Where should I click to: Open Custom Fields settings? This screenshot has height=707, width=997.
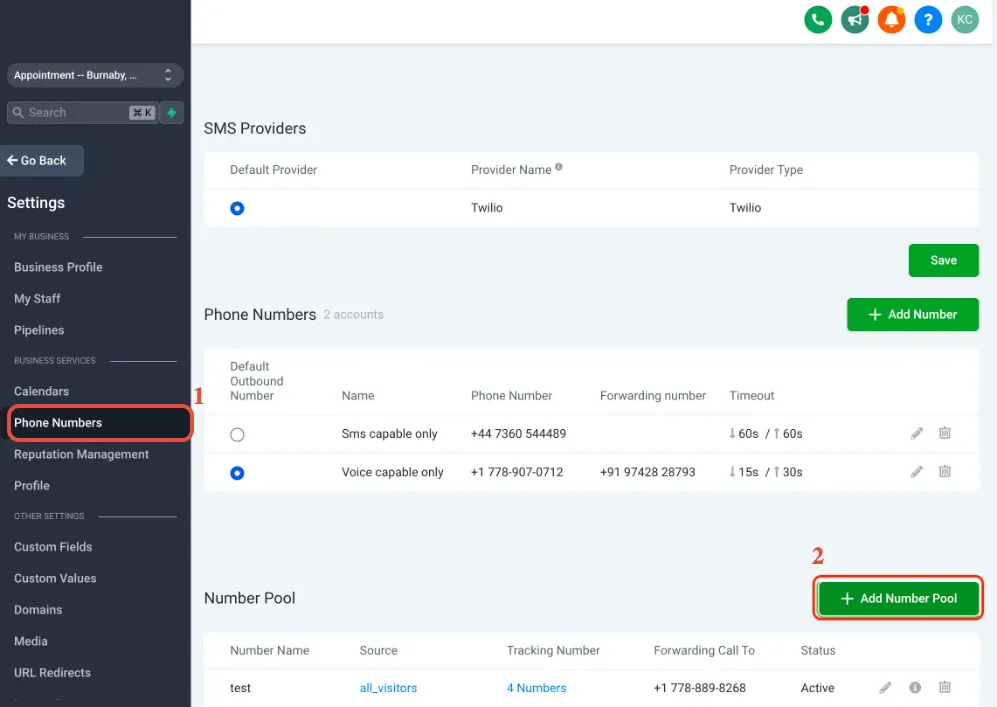pos(53,547)
